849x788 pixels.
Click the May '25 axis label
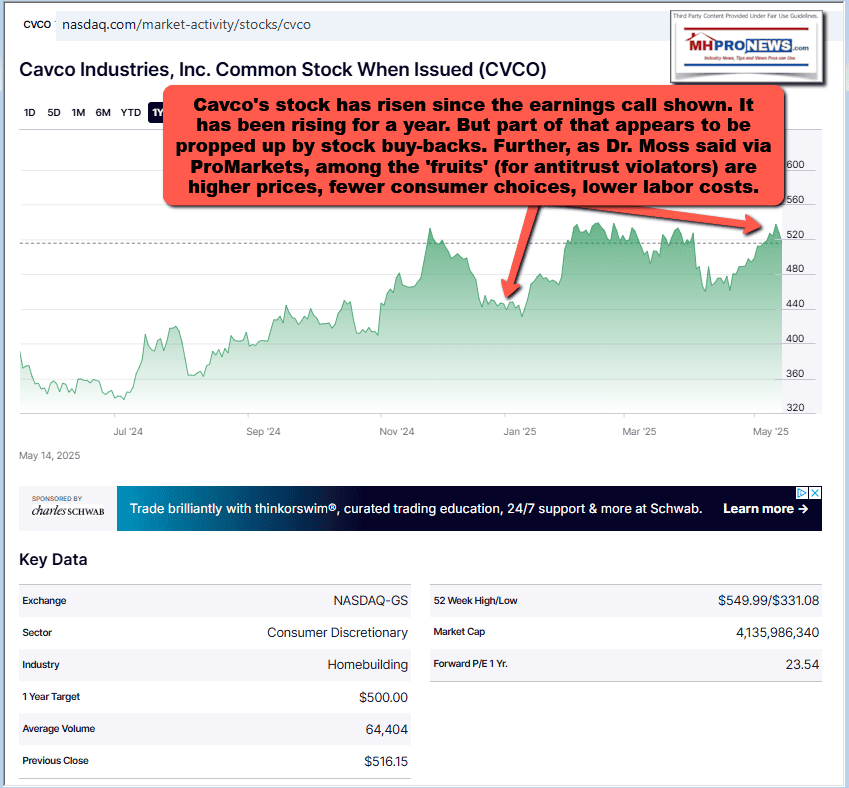click(x=771, y=432)
